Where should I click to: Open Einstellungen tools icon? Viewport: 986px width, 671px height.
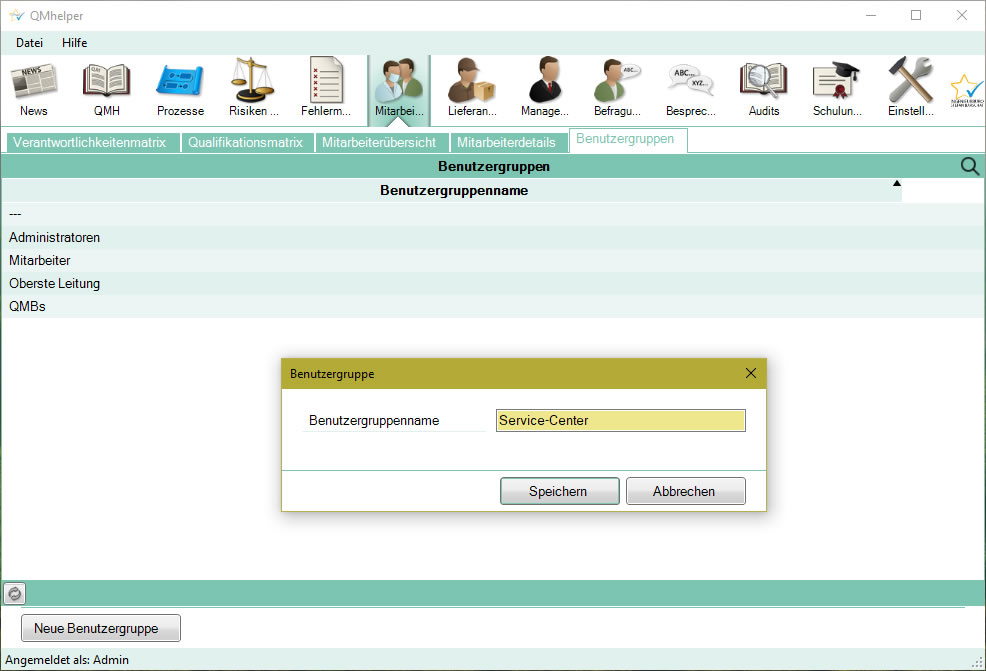point(910,88)
